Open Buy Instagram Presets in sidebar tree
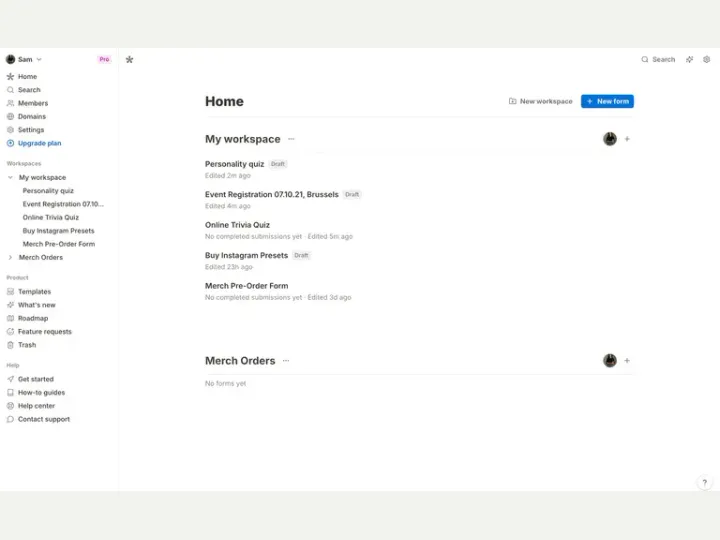 [58, 231]
